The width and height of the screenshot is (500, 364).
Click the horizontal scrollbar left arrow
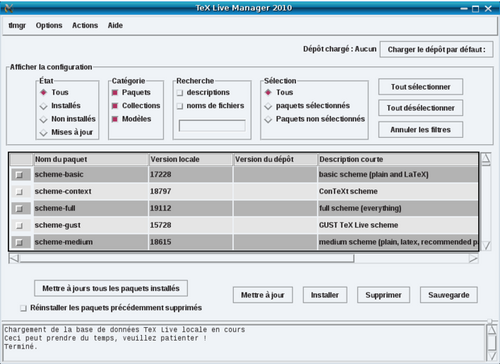pos(14,258)
